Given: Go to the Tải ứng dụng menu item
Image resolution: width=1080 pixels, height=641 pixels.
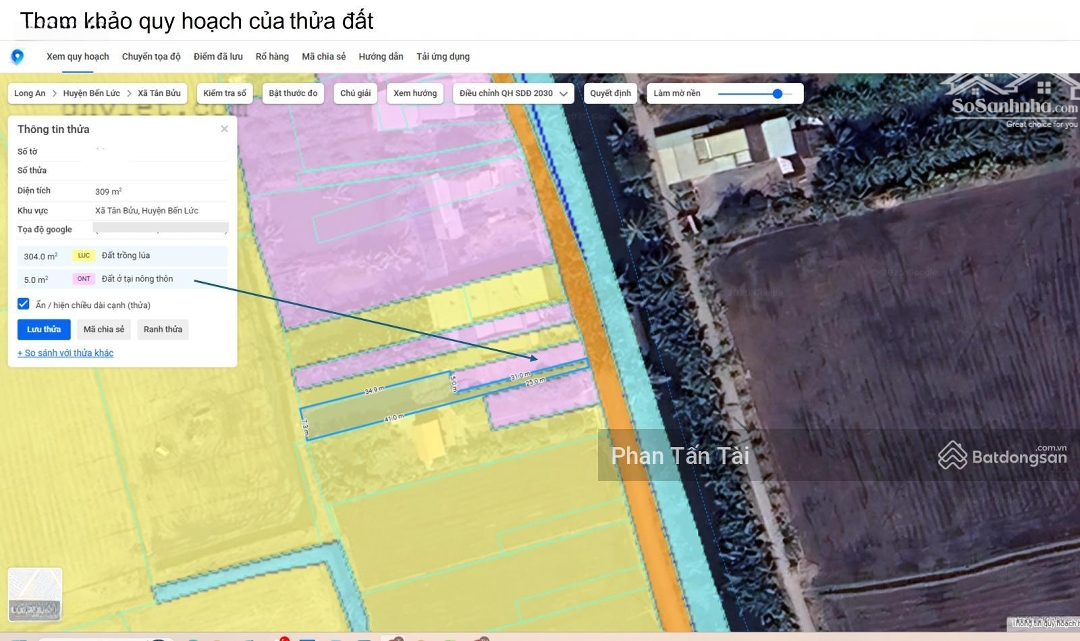Looking at the screenshot, I should coord(443,57).
